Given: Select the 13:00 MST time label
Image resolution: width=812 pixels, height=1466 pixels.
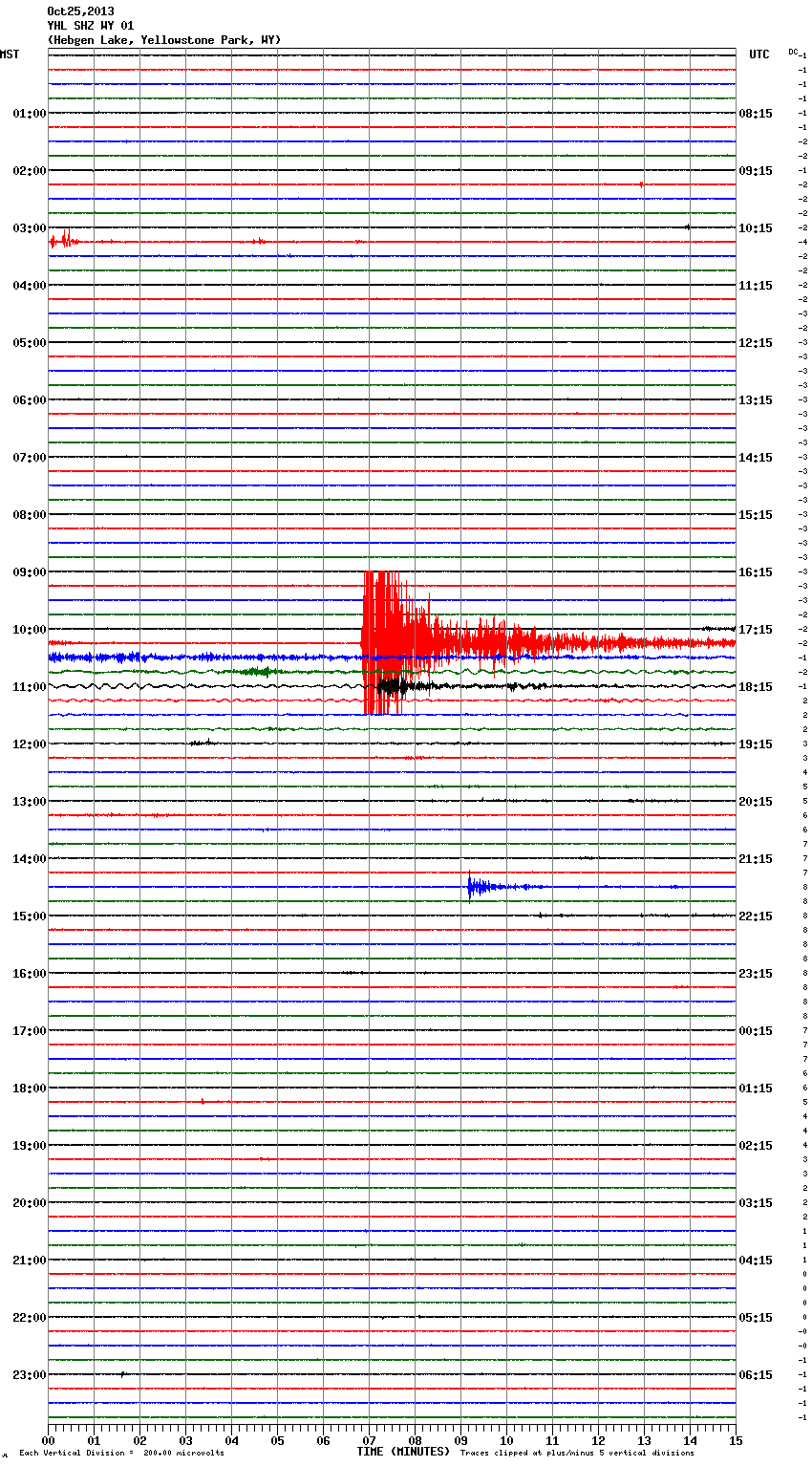Looking at the screenshot, I should pyautogui.click(x=29, y=802).
